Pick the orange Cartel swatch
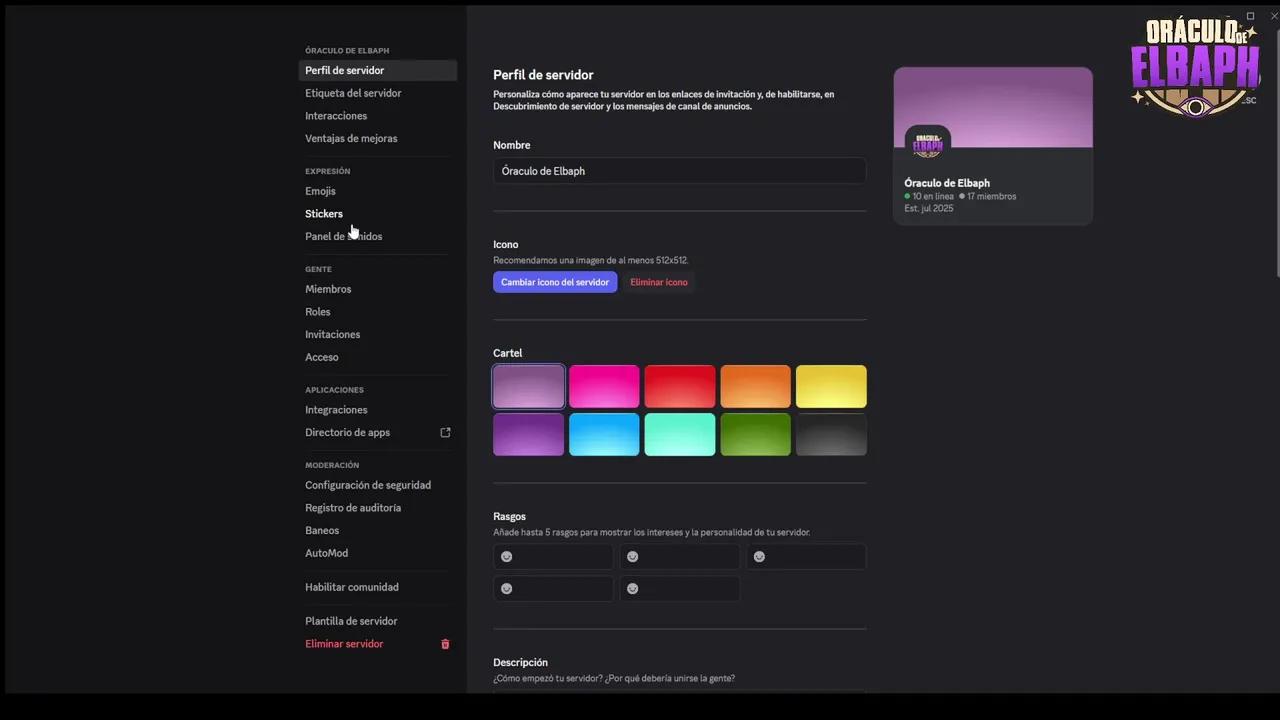The height and width of the screenshot is (720, 1280). pos(755,386)
